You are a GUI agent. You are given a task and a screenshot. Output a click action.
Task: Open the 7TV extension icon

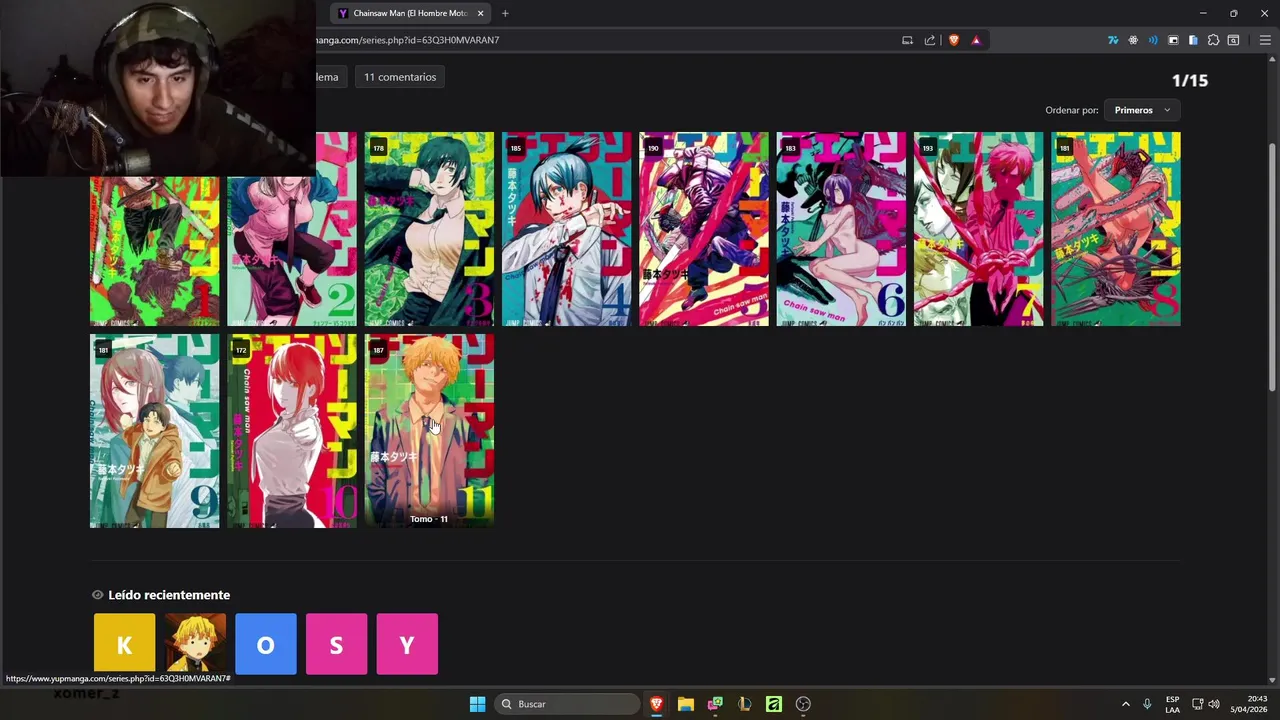(x=1113, y=40)
